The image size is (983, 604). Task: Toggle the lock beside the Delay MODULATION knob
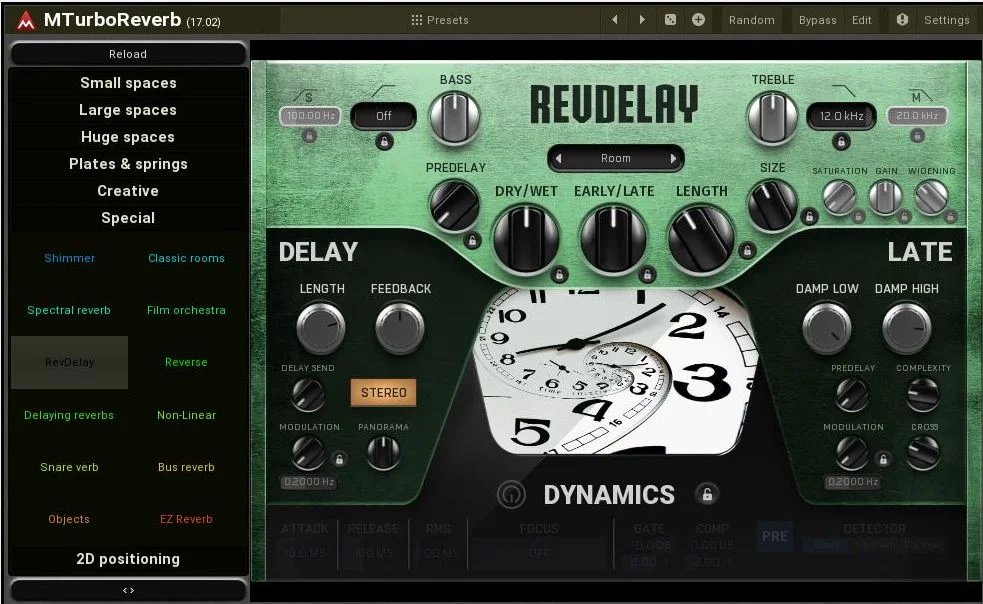[x=339, y=459]
